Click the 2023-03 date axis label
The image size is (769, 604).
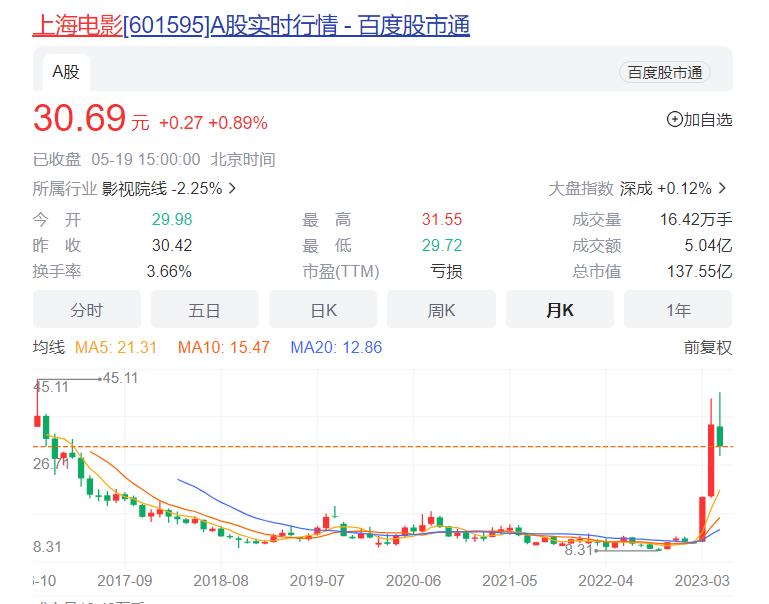point(702,581)
